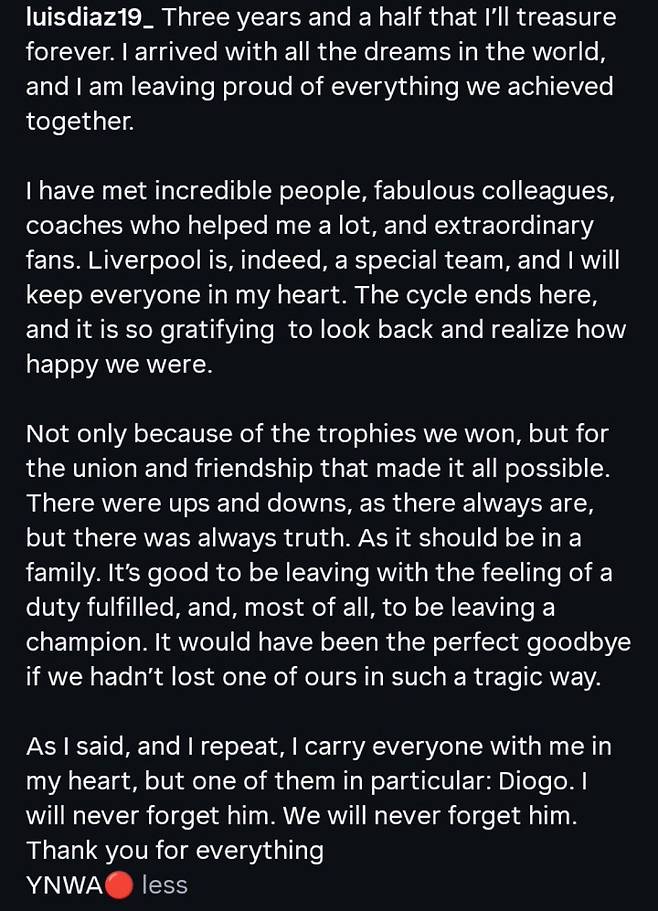Click the line 'We will never forget him.'
Viewport: 658px width, 911px height.
(x=430, y=816)
